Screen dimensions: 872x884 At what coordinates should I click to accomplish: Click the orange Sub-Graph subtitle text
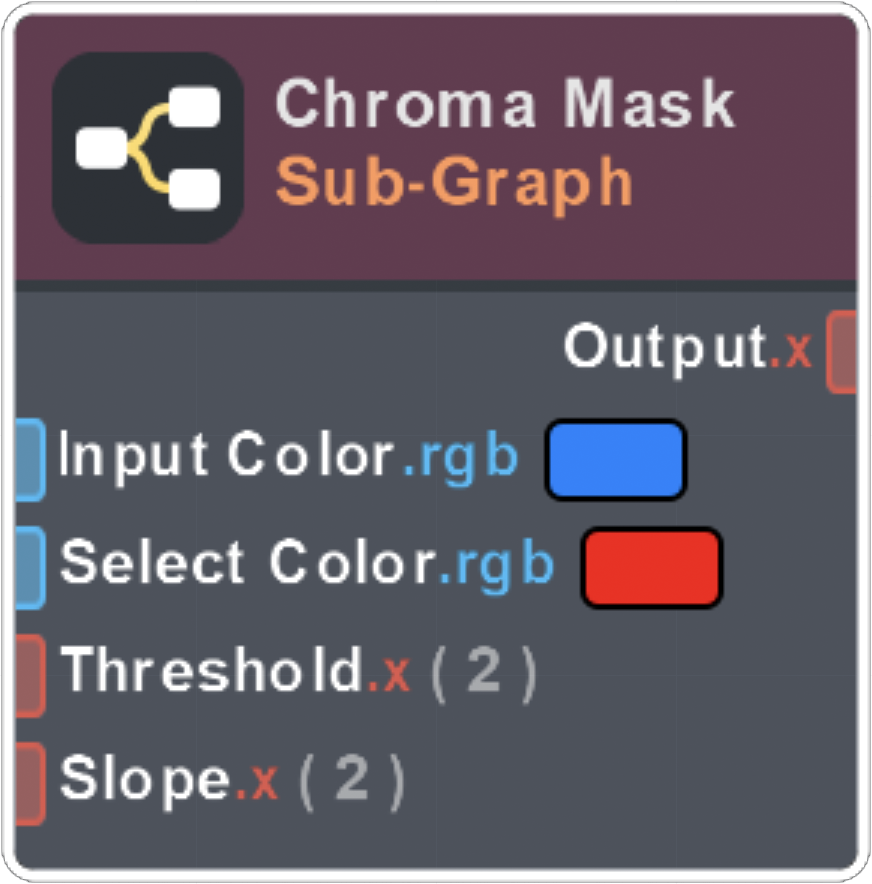click(454, 181)
